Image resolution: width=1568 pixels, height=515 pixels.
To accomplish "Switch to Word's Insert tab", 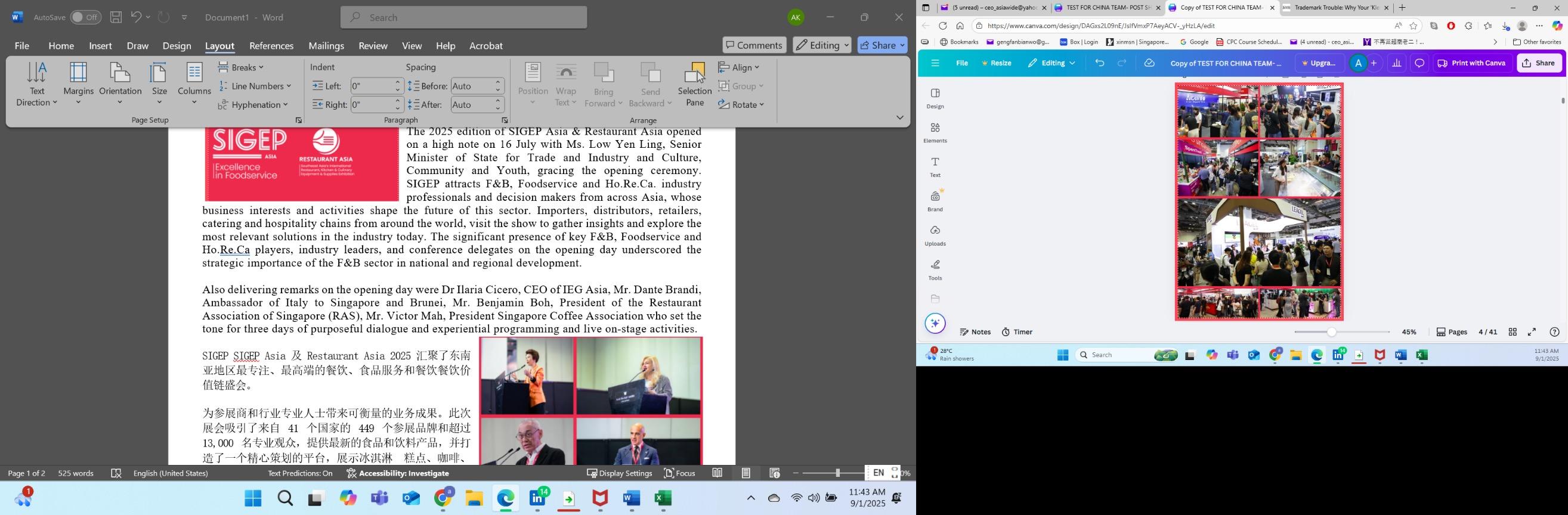I will pos(100,46).
